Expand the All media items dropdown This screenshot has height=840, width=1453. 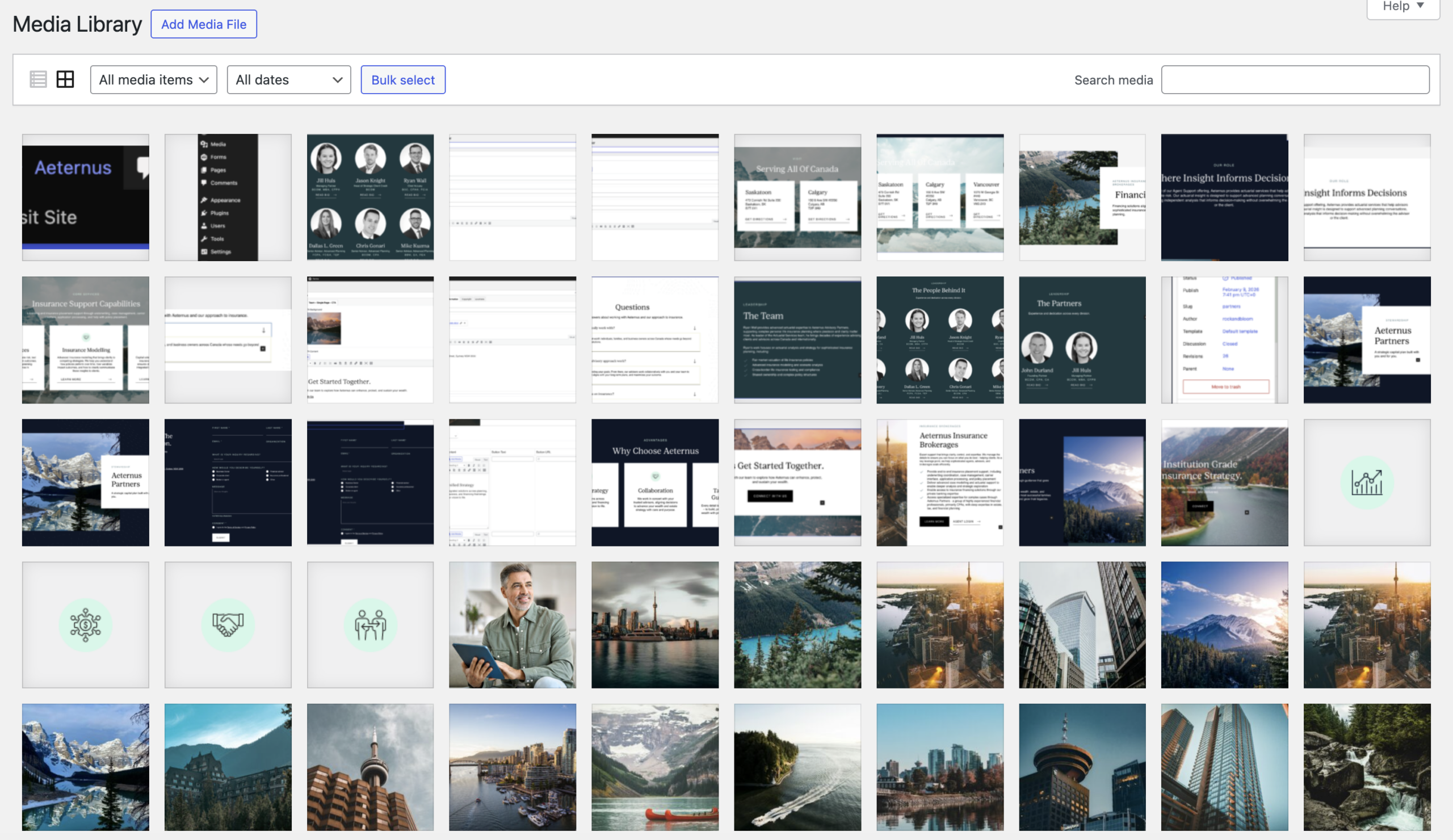153,79
